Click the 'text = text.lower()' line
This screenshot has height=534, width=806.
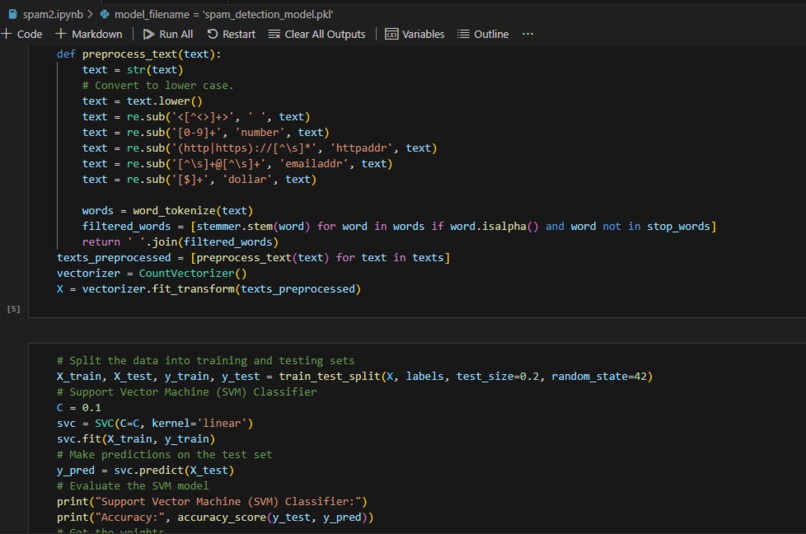(142, 101)
